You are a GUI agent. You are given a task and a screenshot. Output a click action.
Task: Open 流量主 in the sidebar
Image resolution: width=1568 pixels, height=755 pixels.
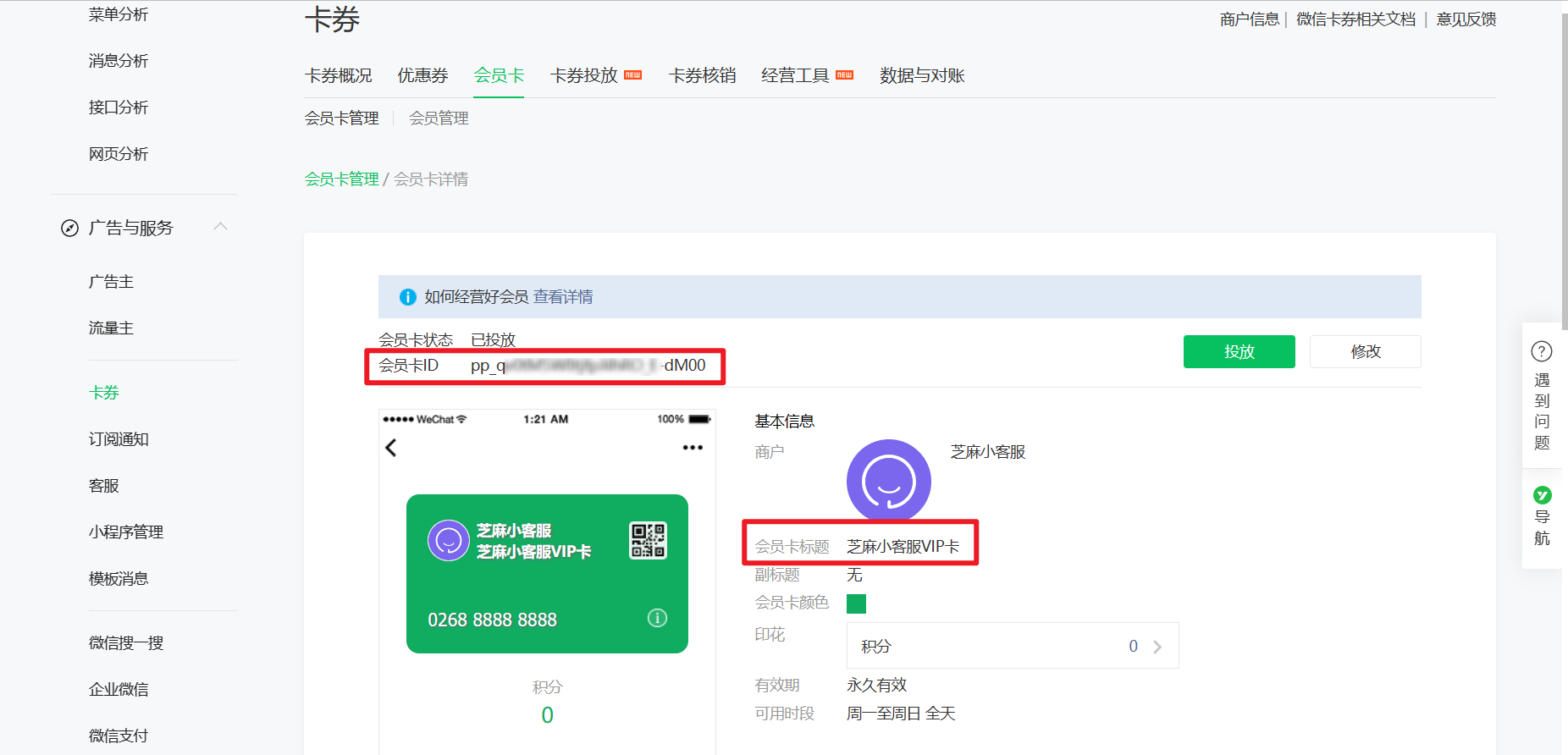111,328
